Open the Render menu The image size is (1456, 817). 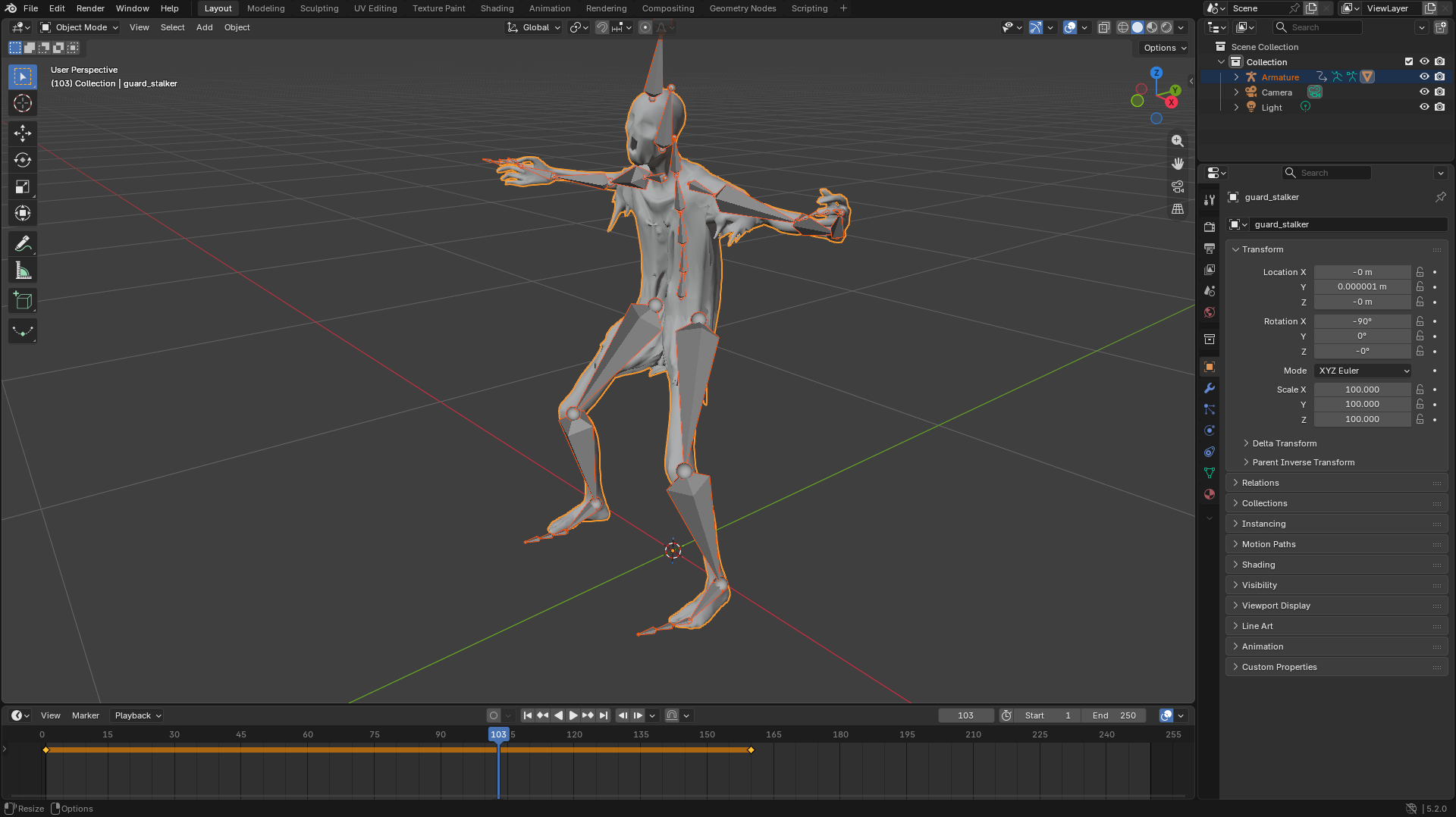(x=90, y=8)
